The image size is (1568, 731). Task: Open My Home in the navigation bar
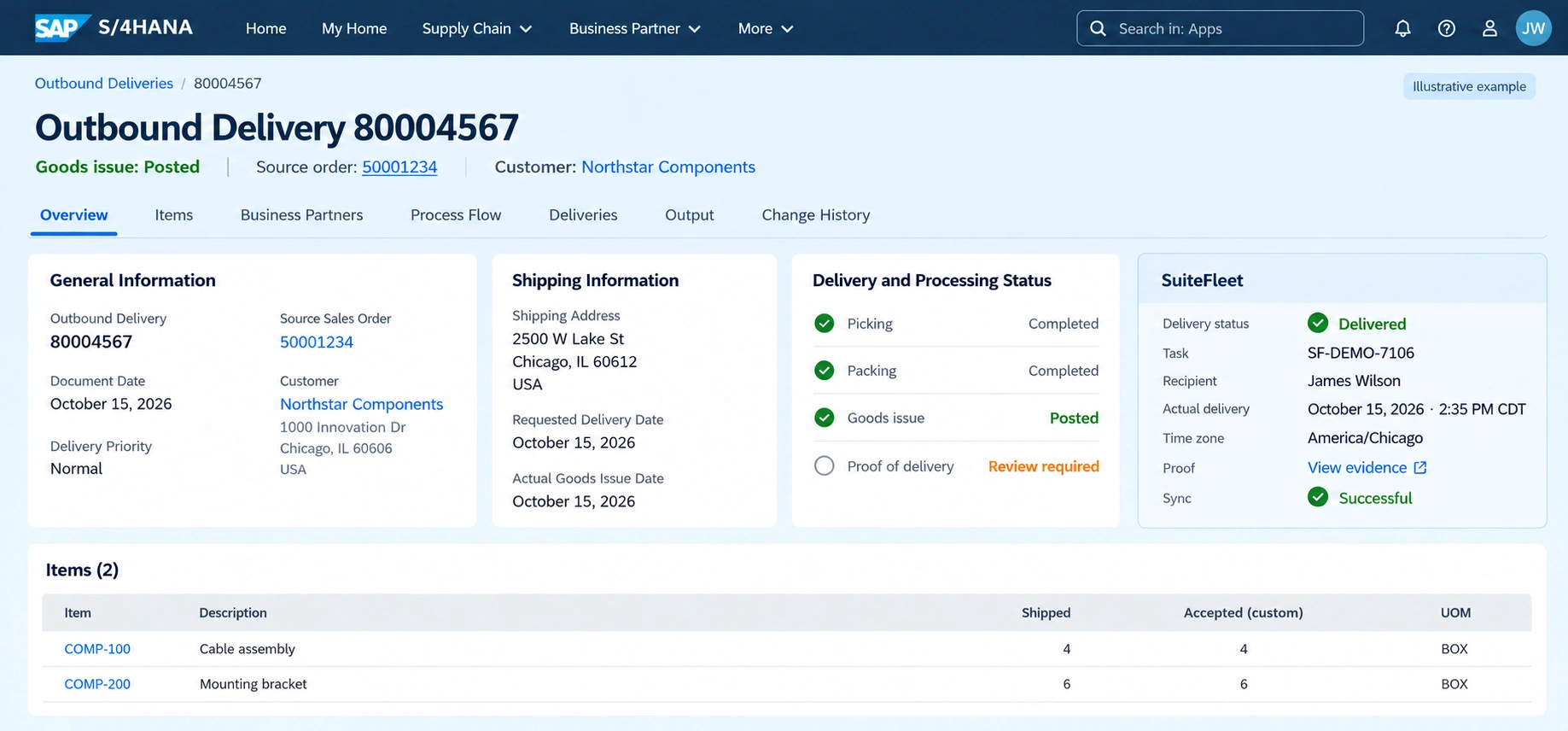click(354, 28)
